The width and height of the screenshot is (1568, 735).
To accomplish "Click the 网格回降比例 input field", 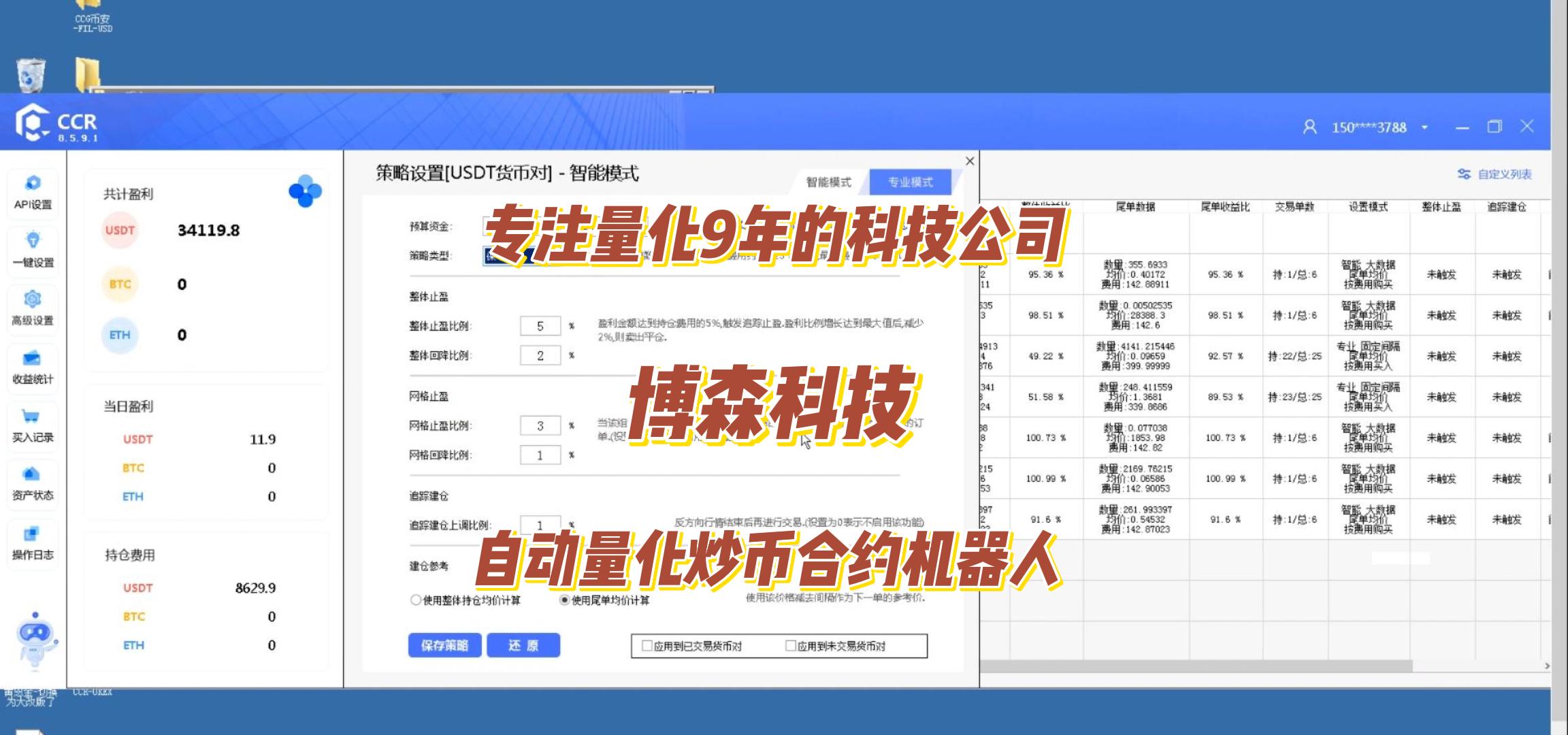I will click(x=540, y=455).
